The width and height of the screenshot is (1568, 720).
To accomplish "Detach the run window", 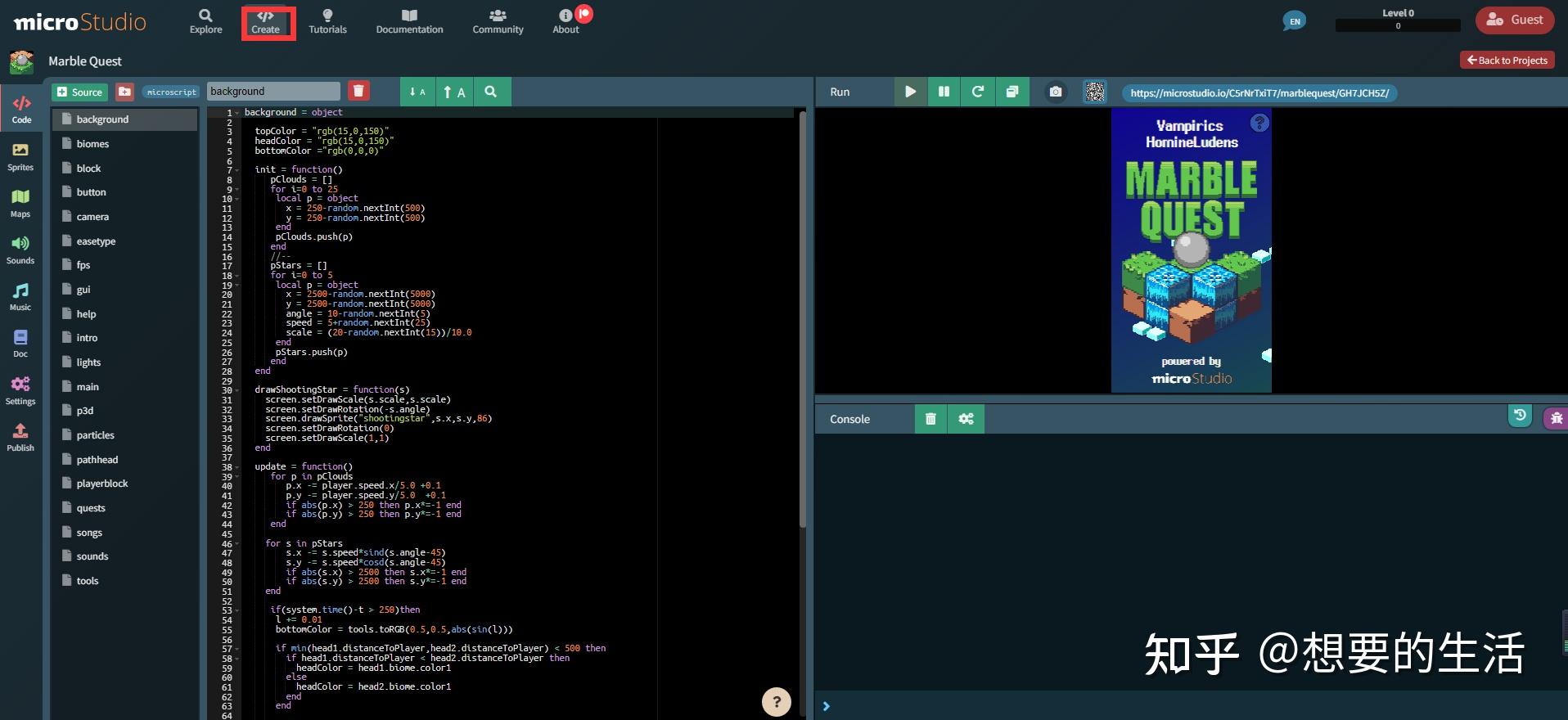I will pyautogui.click(x=1012, y=92).
